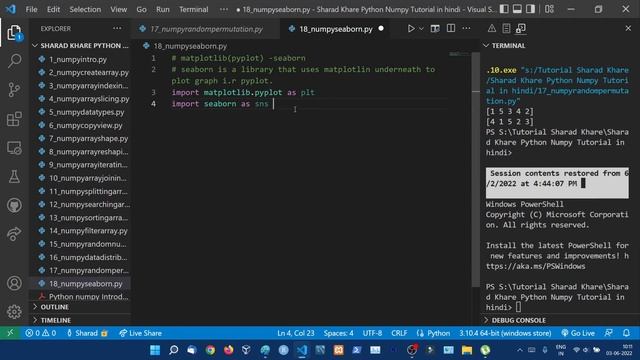The height and width of the screenshot is (360, 640).
Task: Open notifications bell
Action: pos(626,333)
